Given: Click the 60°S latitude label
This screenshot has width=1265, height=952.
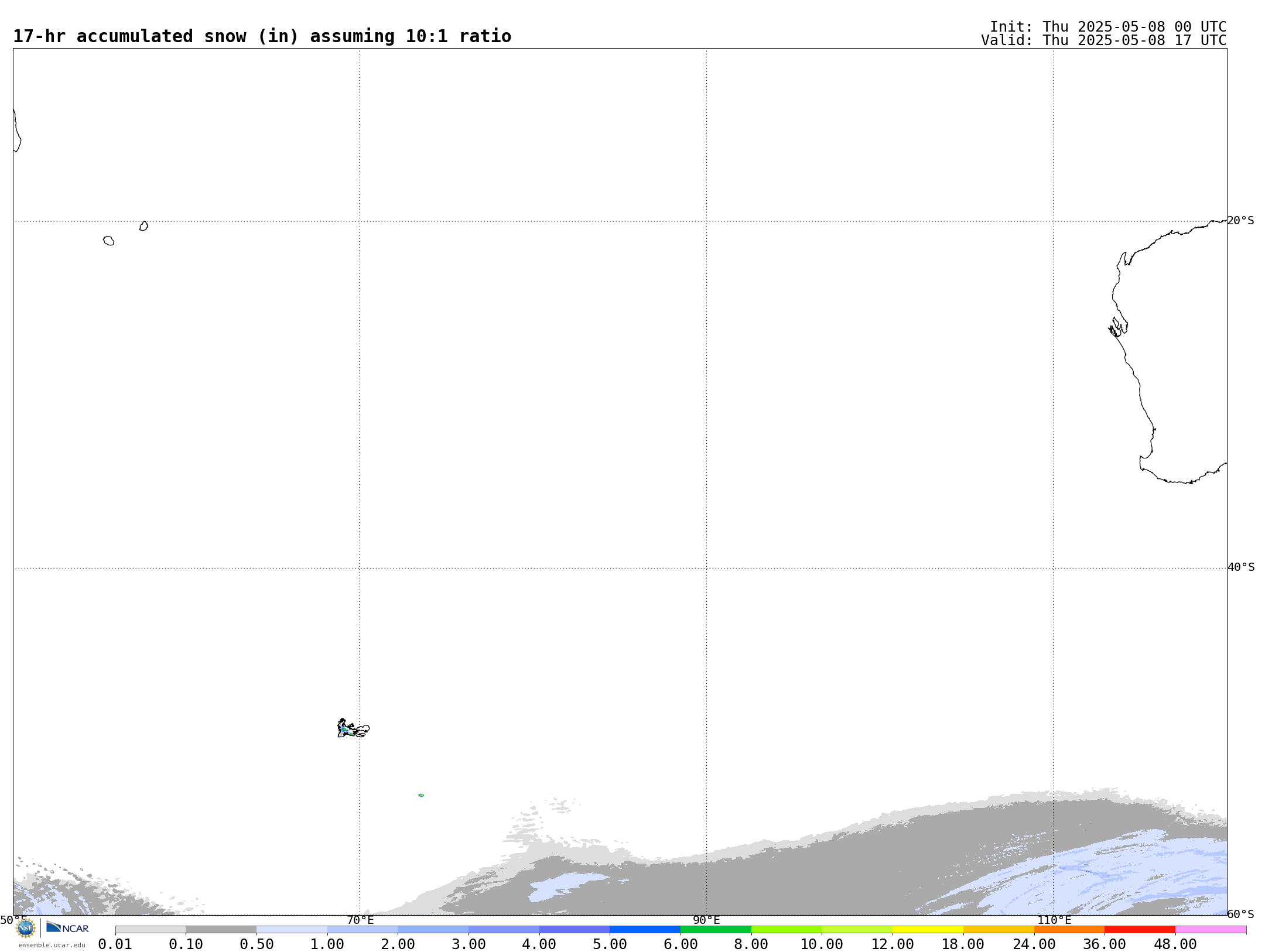Looking at the screenshot, I should click(x=1241, y=915).
